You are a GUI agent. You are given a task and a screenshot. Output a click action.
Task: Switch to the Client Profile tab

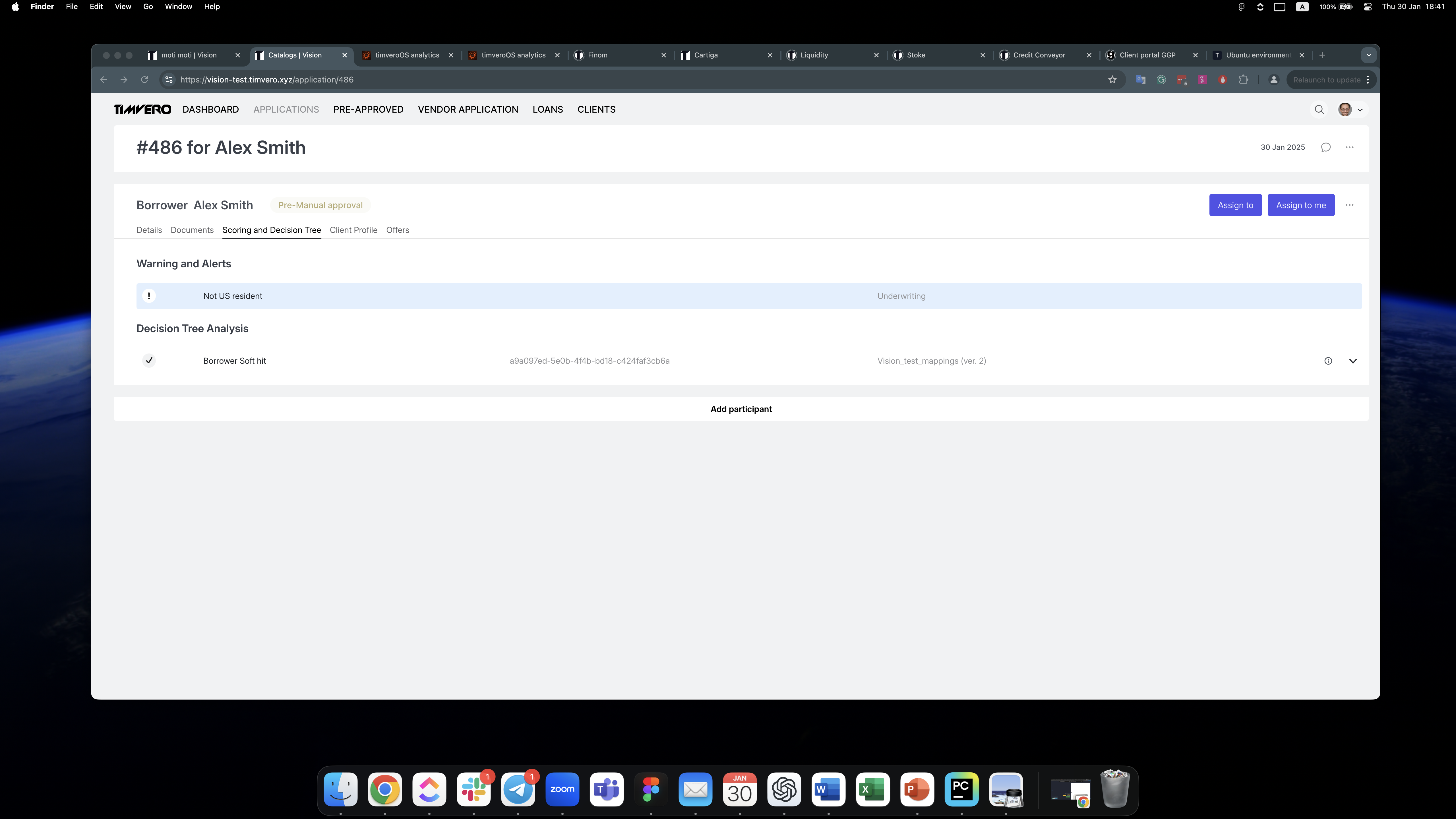click(353, 230)
